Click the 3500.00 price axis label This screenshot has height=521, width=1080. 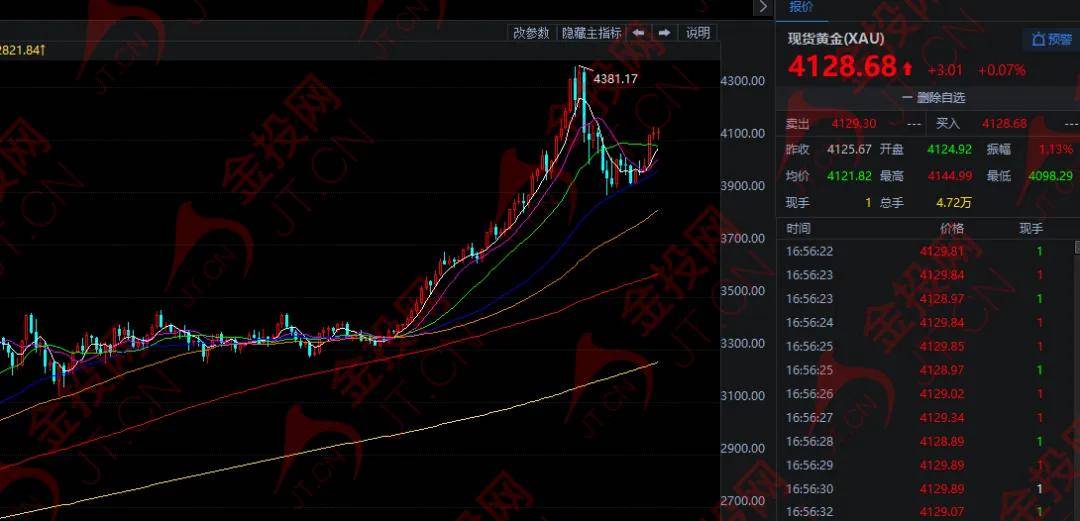742,291
